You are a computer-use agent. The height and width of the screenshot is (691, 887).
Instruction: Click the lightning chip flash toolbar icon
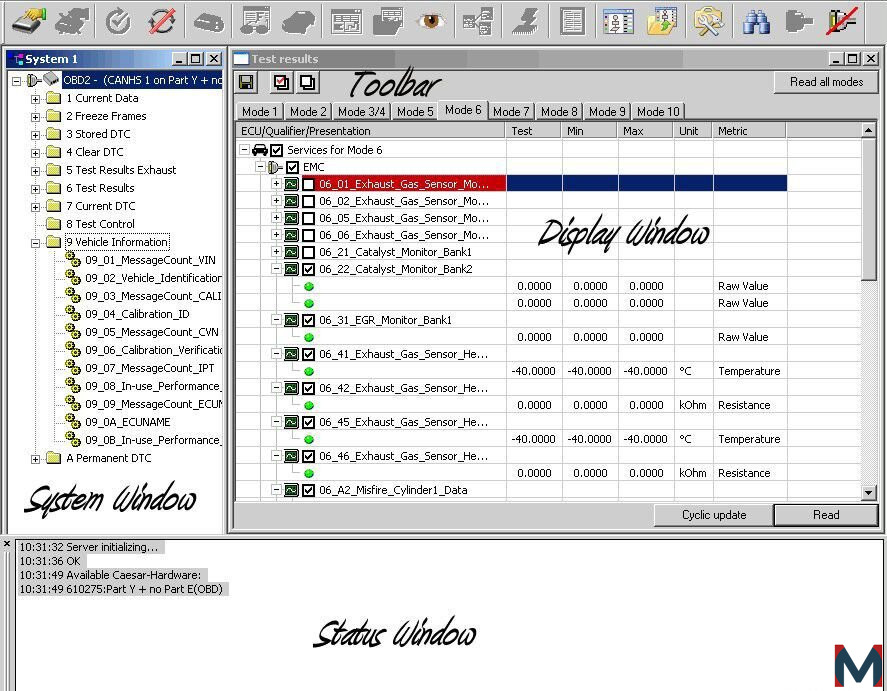pyautogui.click(x=525, y=21)
